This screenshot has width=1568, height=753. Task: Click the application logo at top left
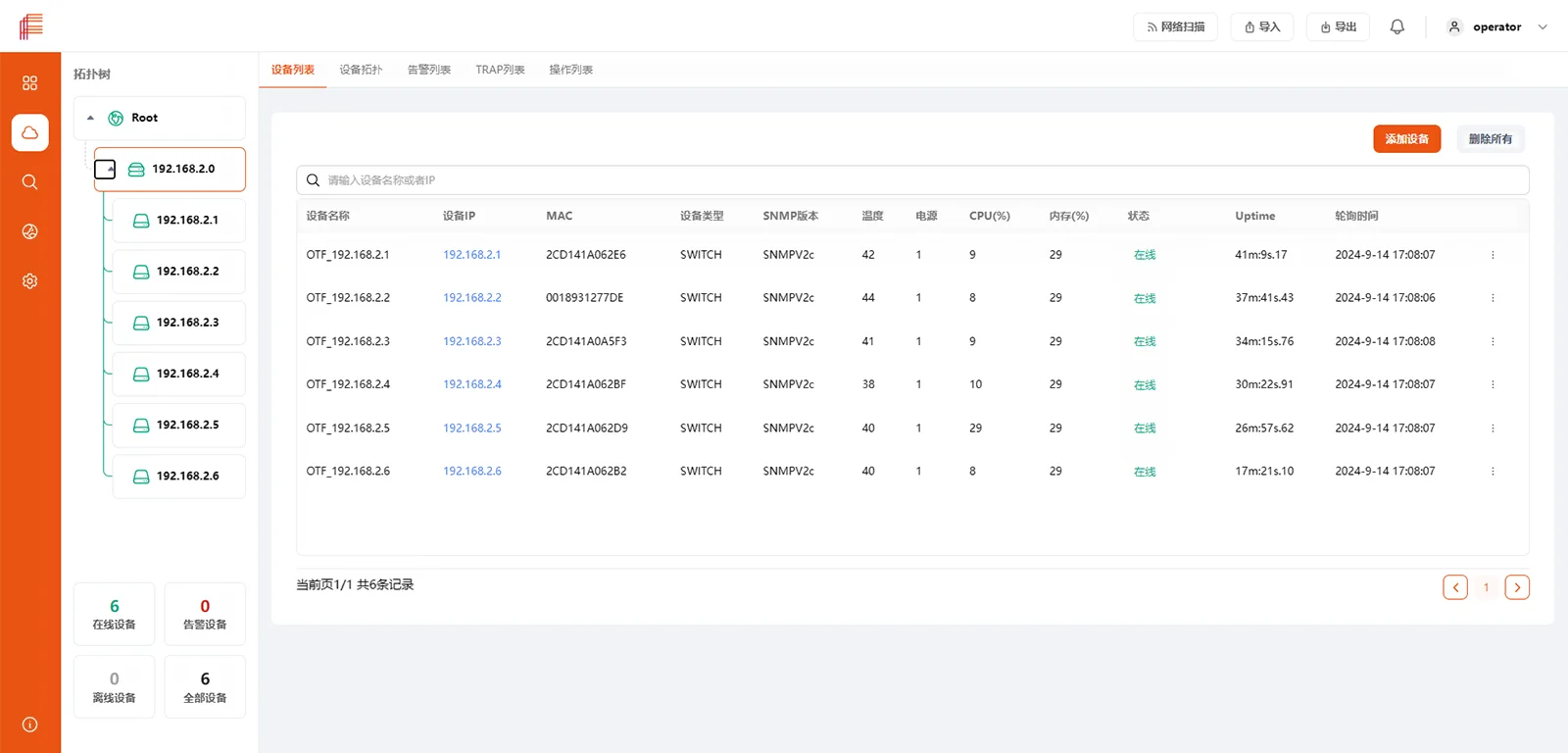[x=31, y=25]
